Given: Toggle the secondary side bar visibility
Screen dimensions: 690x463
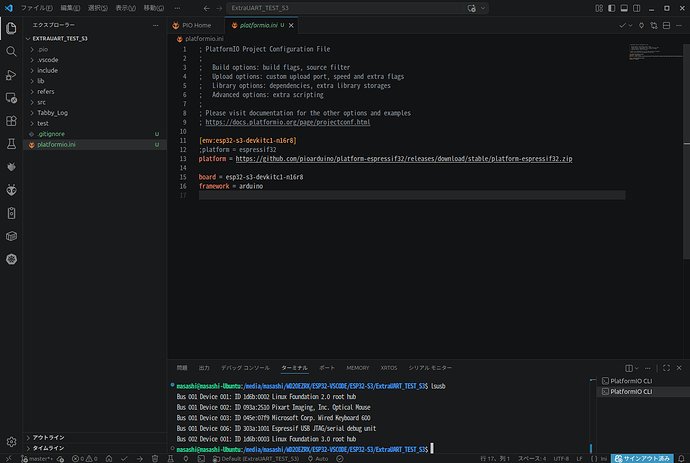Looking at the screenshot, I should 637,8.
